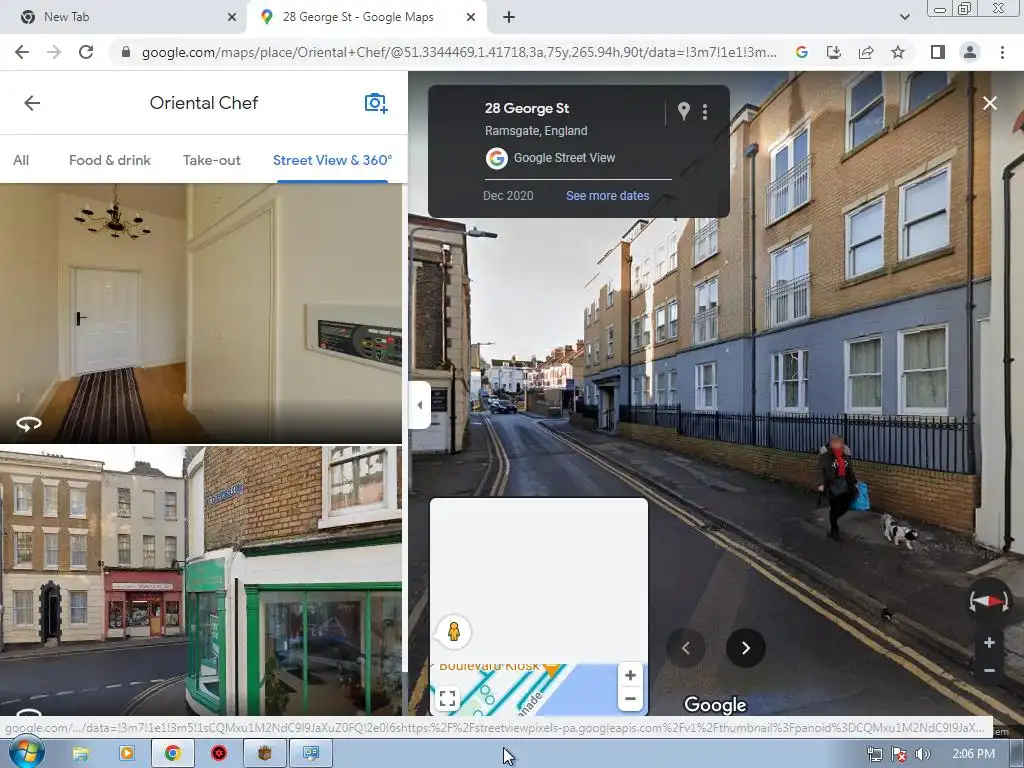The width and height of the screenshot is (1024, 768).
Task: Open the tab search dropdown arrow
Action: [904, 17]
